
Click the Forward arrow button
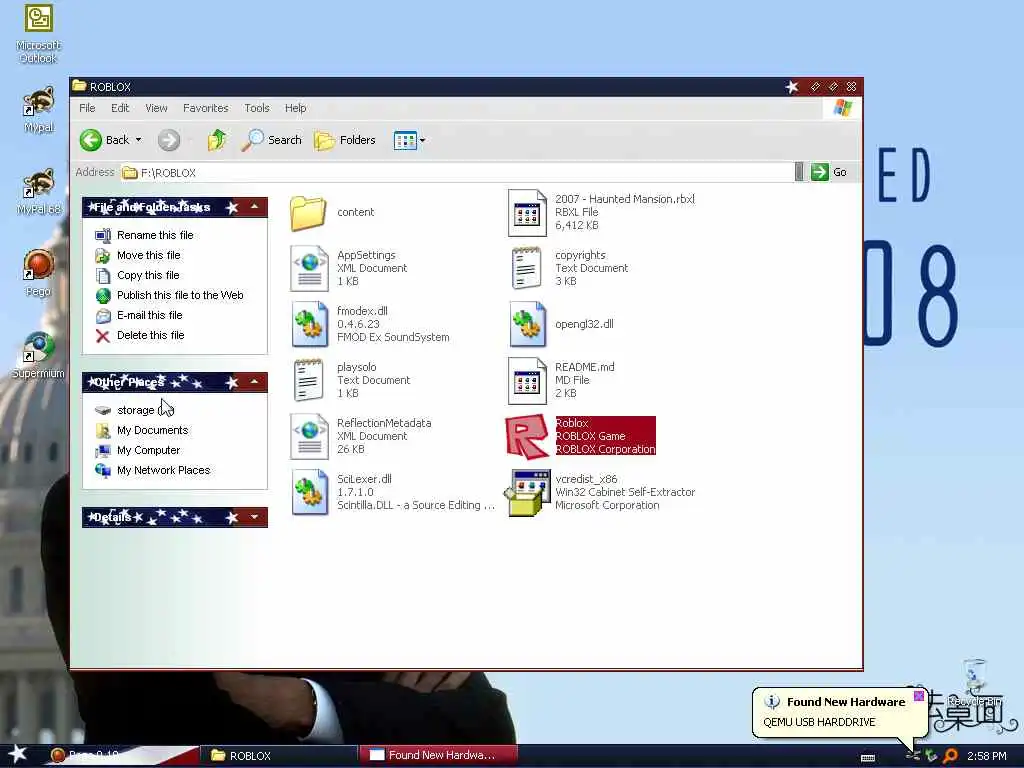[168, 140]
